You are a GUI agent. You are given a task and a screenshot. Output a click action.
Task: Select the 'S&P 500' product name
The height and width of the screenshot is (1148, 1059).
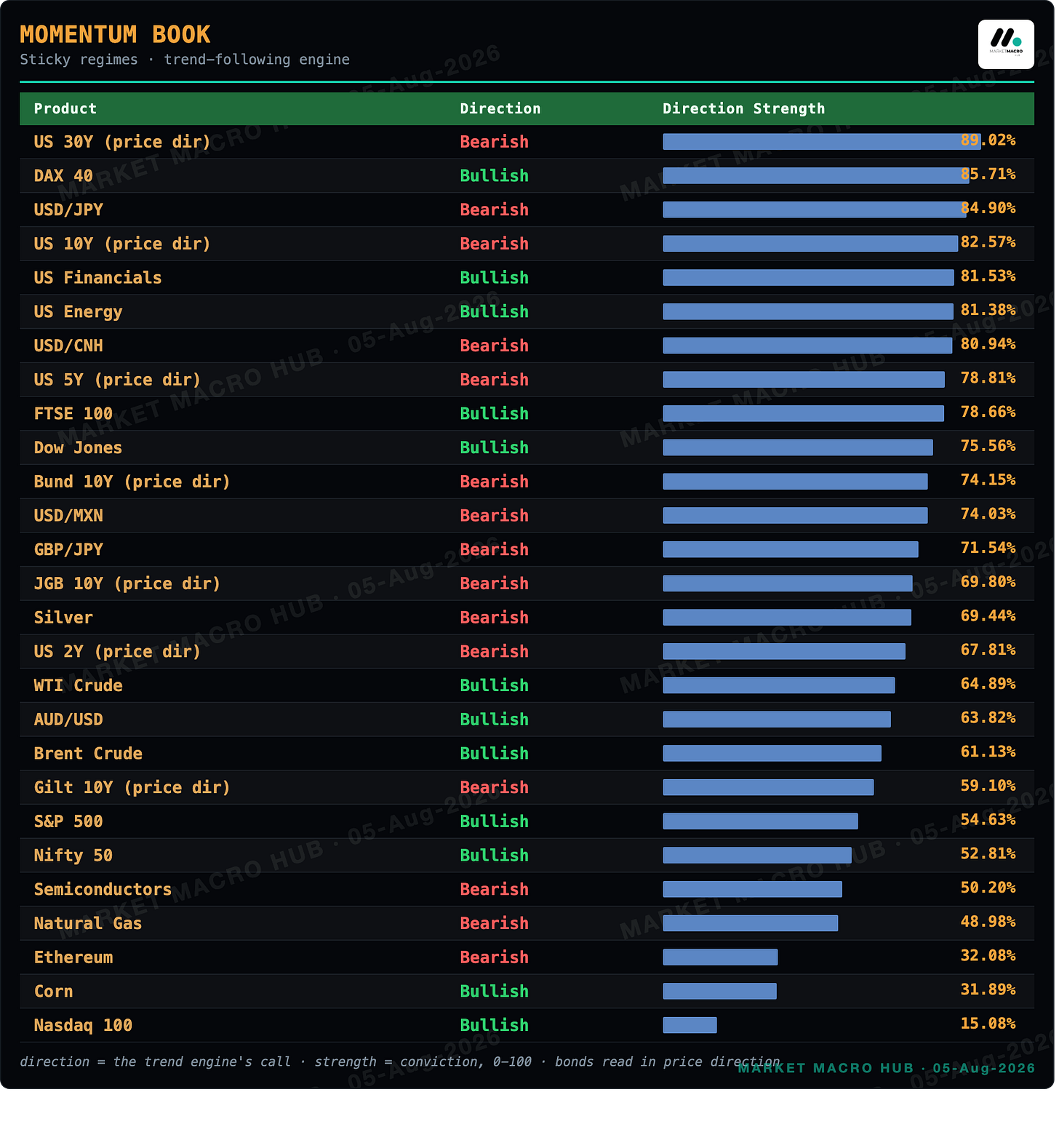pos(68,821)
